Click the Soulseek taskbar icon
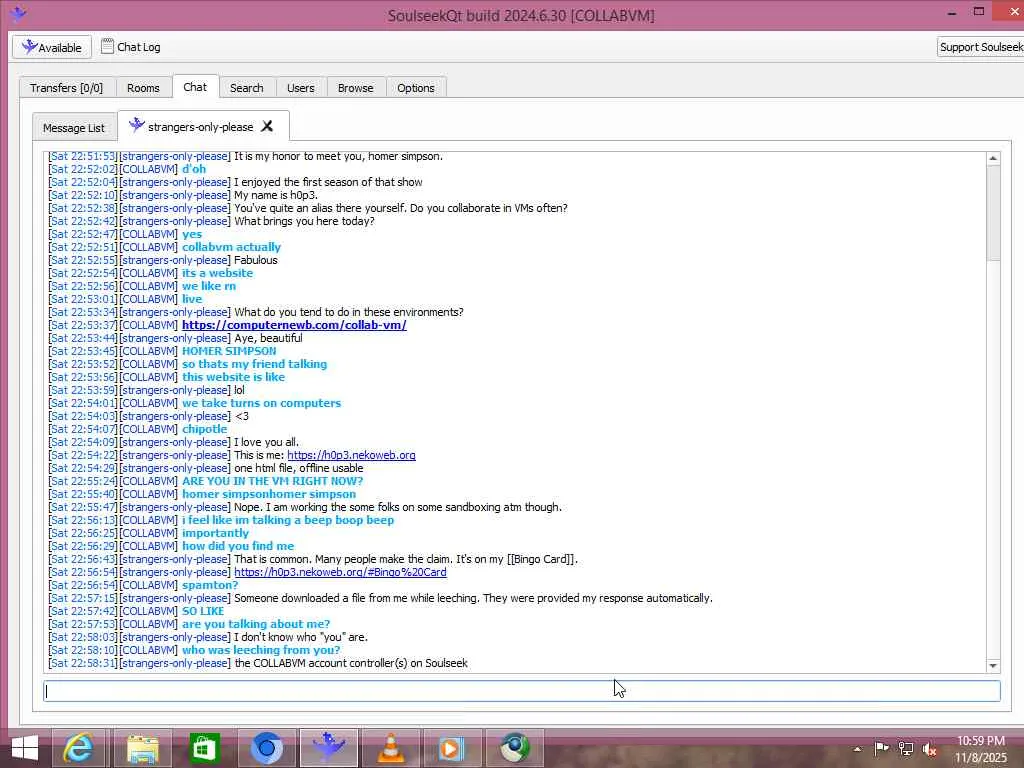 click(328, 748)
